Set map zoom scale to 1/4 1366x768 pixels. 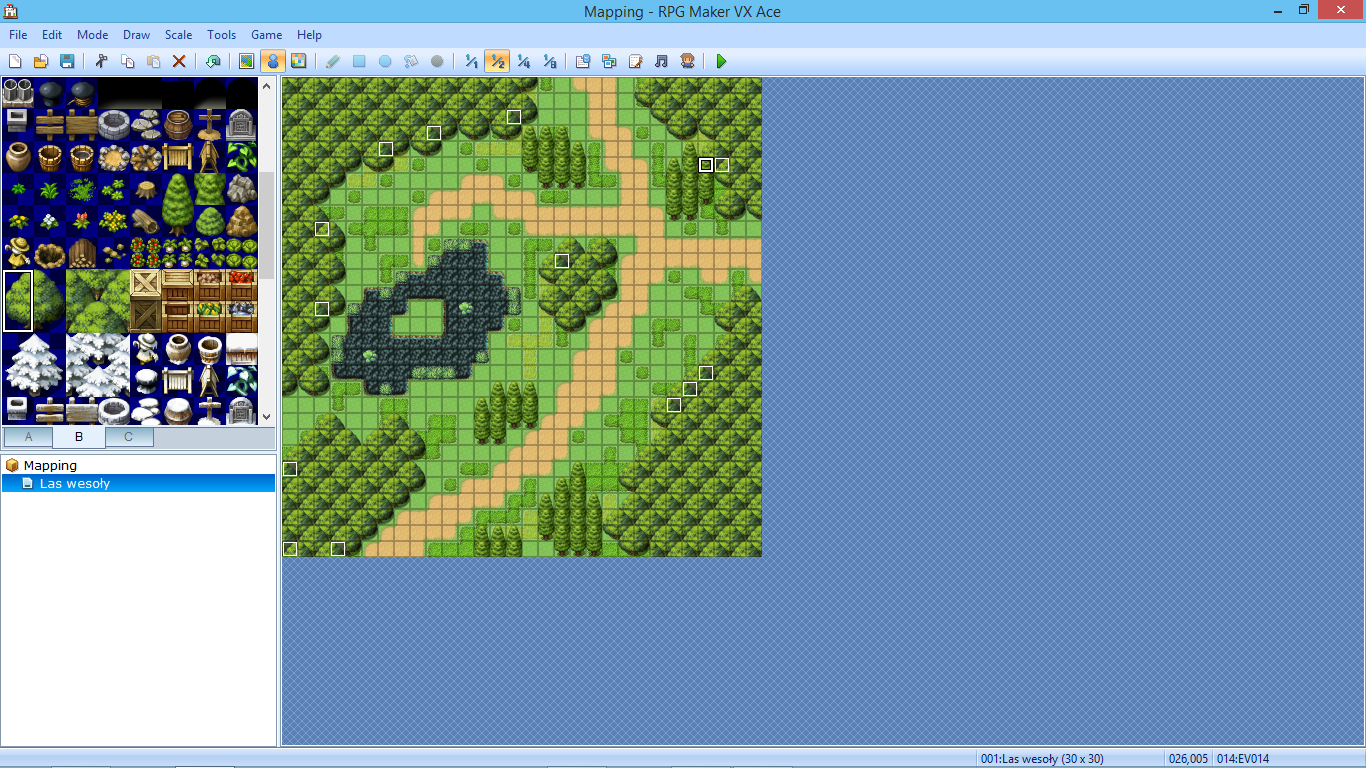(523, 62)
